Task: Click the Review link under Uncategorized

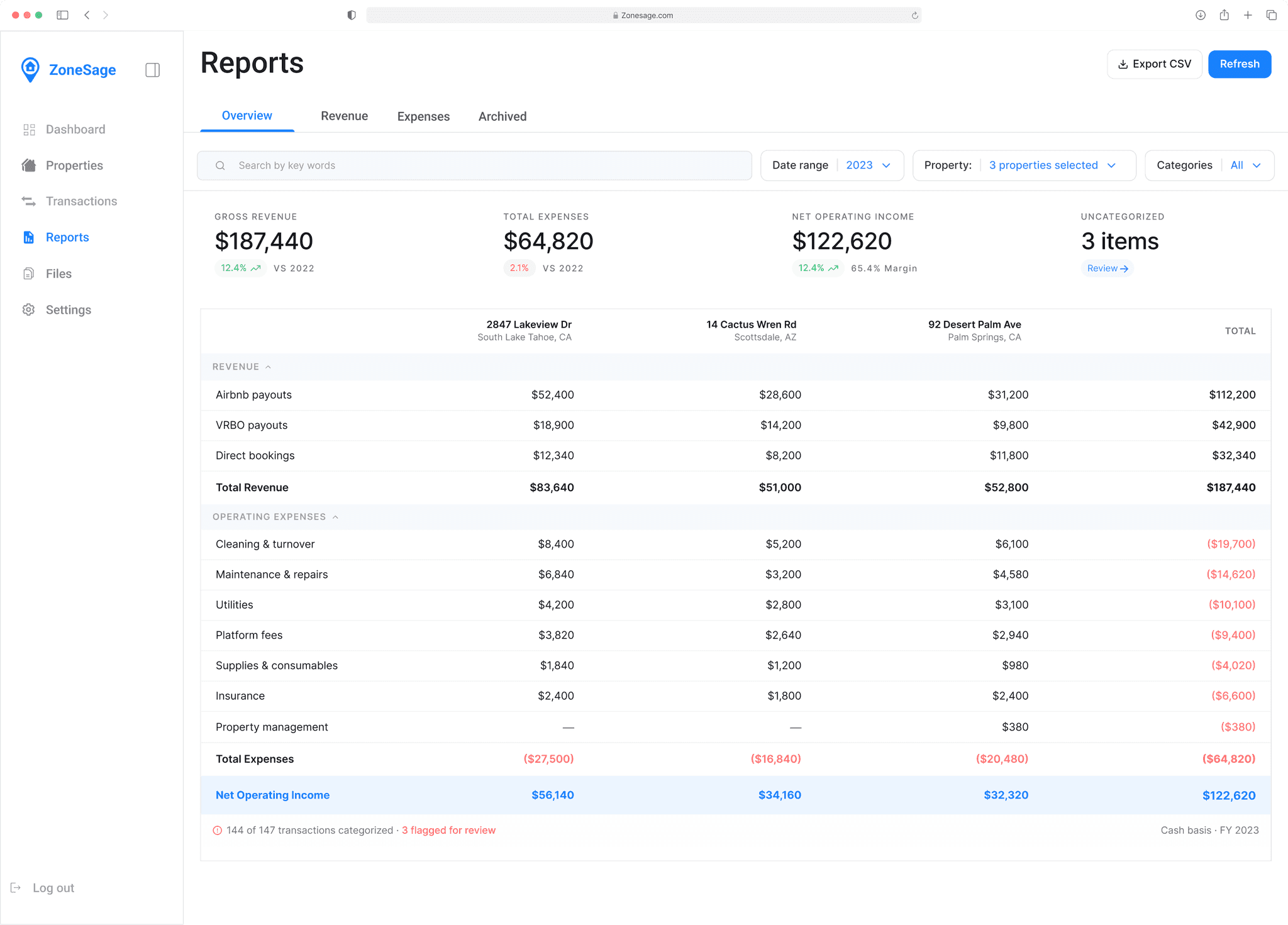Action: 1107,269
